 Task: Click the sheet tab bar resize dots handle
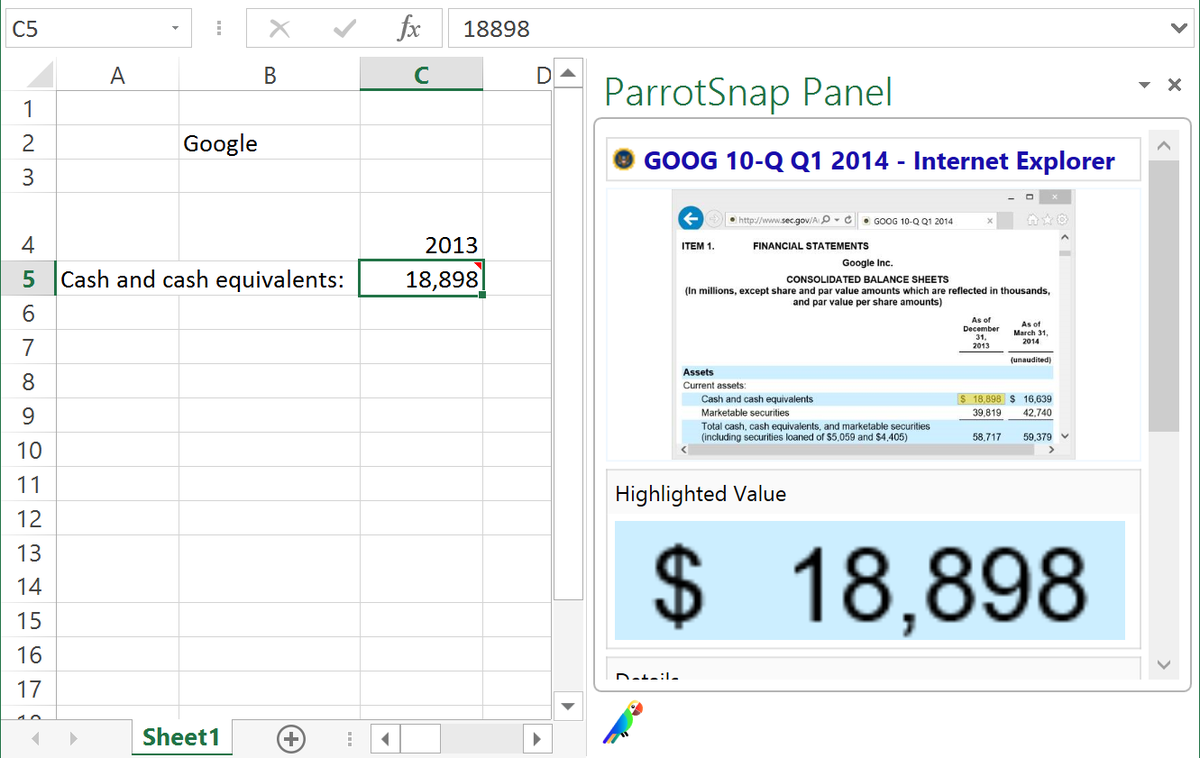pos(349,740)
